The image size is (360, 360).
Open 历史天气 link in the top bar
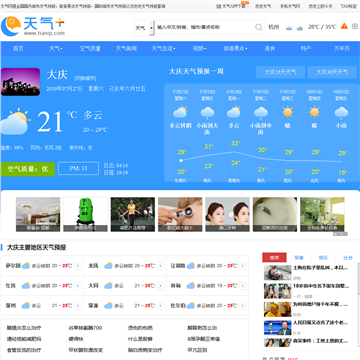[263, 6]
